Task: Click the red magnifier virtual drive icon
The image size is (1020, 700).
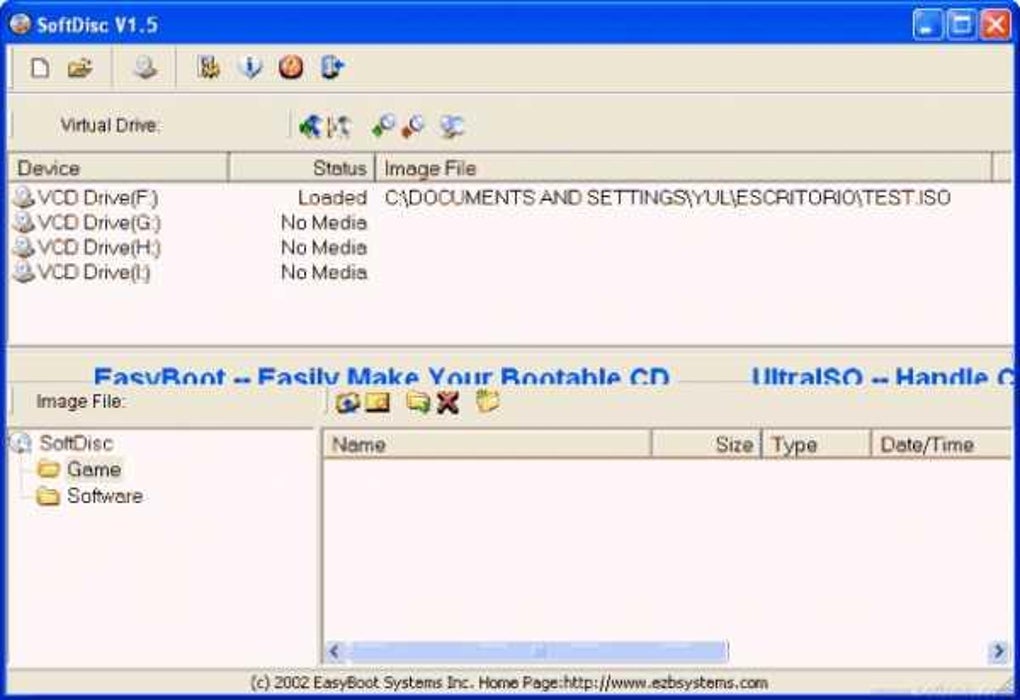Action: coord(413,126)
